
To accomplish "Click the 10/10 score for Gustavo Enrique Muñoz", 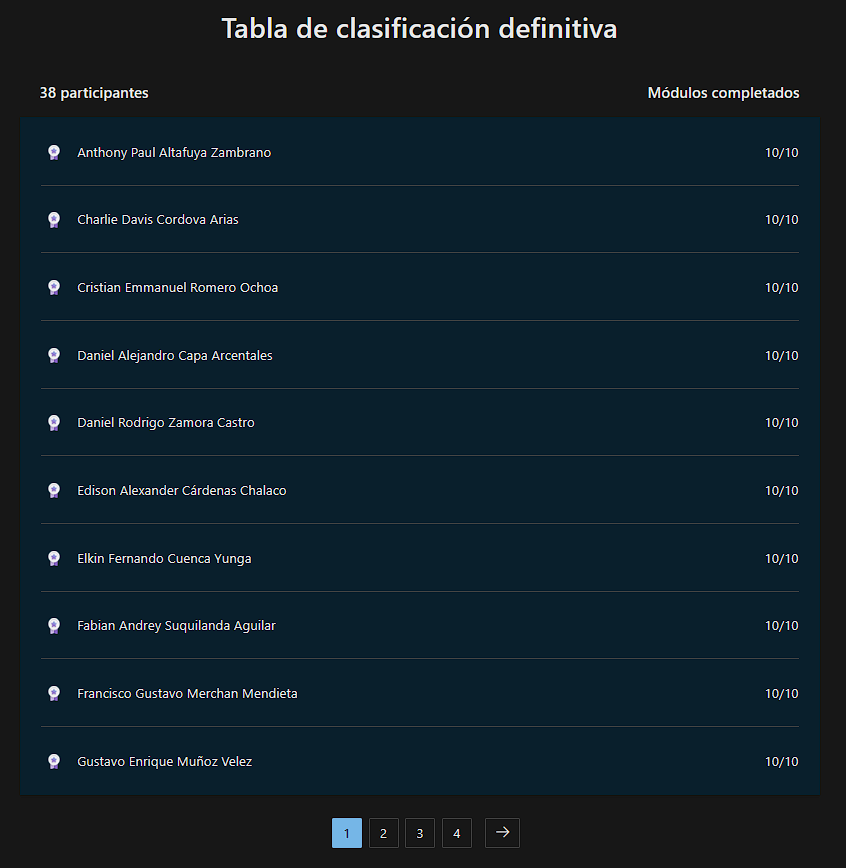I will tap(781, 762).
